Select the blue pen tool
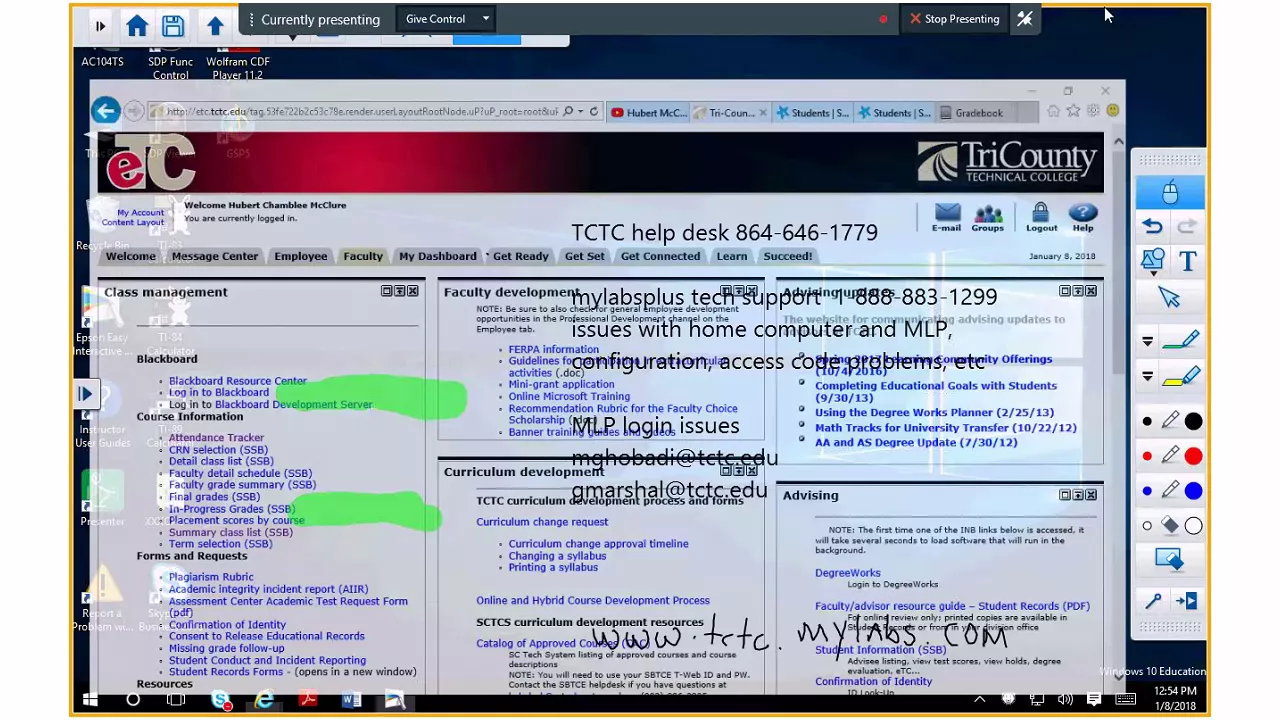Screen dimensions: 1280x720 (1170, 491)
